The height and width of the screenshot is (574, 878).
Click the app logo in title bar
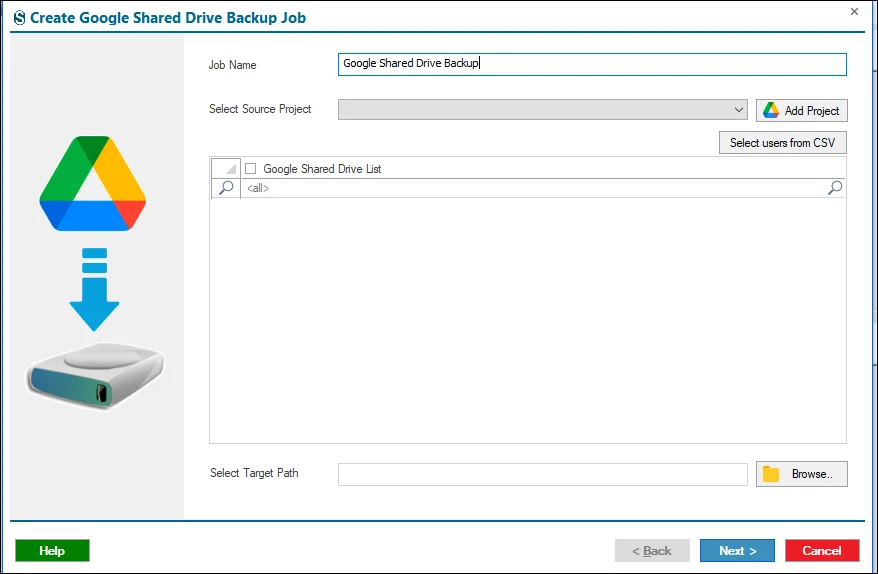(20, 18)
